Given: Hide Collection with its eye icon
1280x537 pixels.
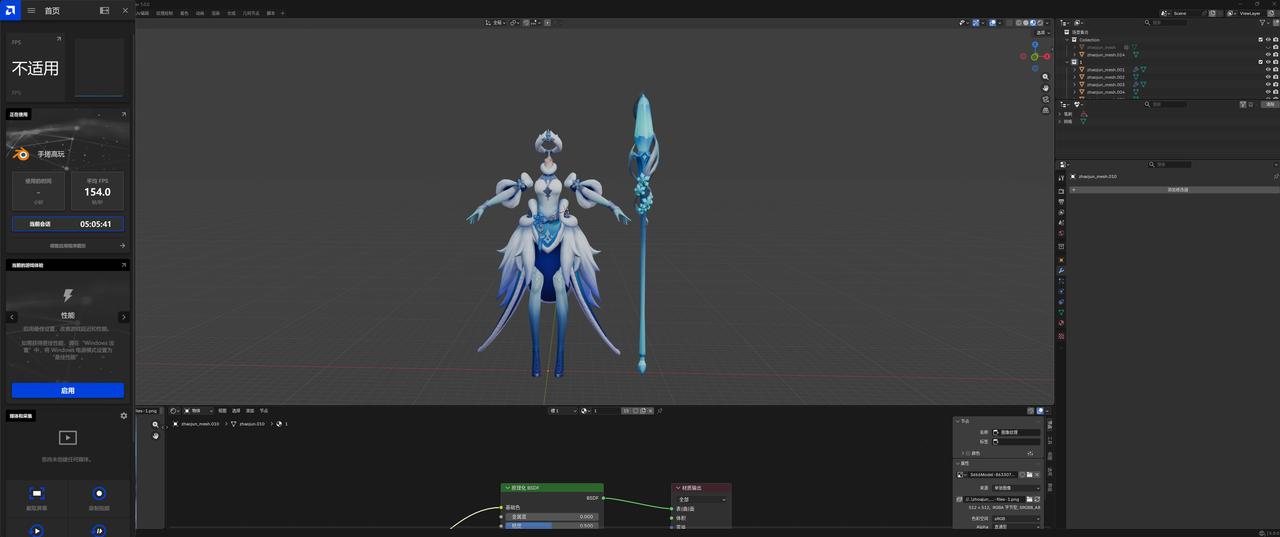Looking at the screenshot, I should (x=1268, y=40).
